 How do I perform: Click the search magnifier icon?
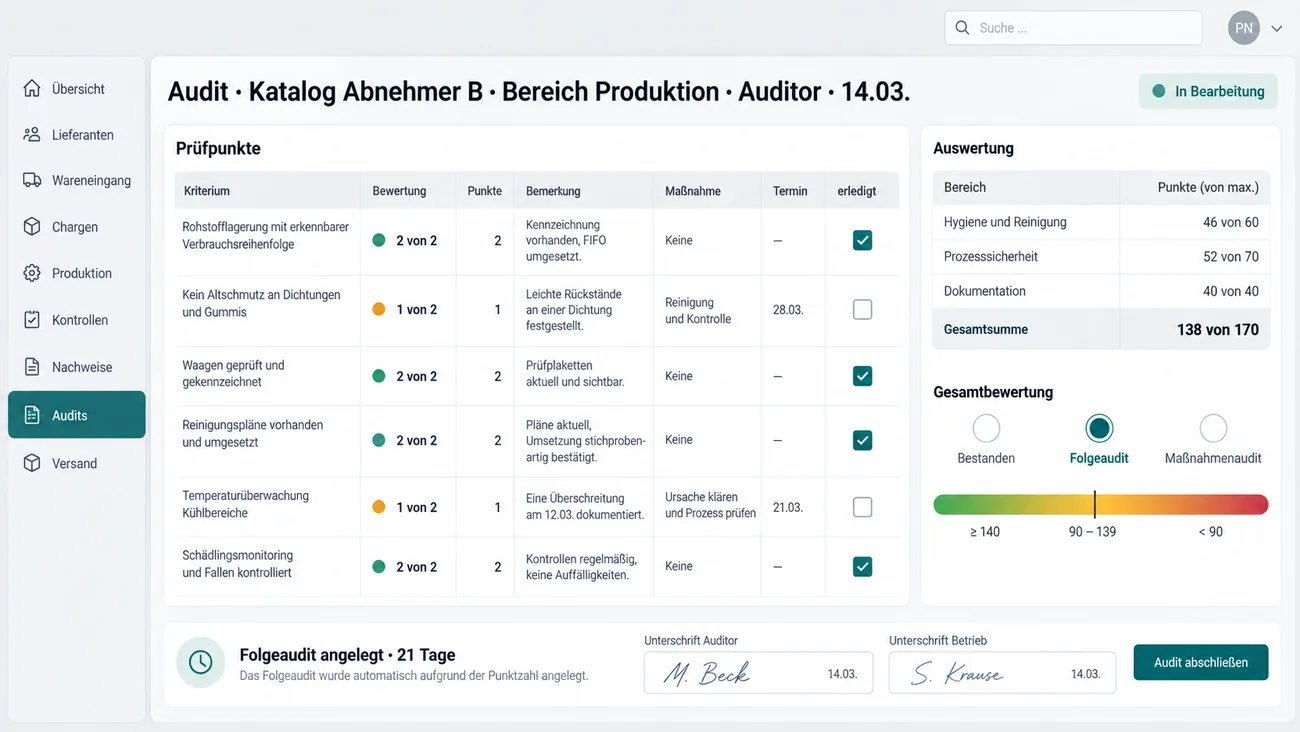pyautogui.click(x=962, y=28)
